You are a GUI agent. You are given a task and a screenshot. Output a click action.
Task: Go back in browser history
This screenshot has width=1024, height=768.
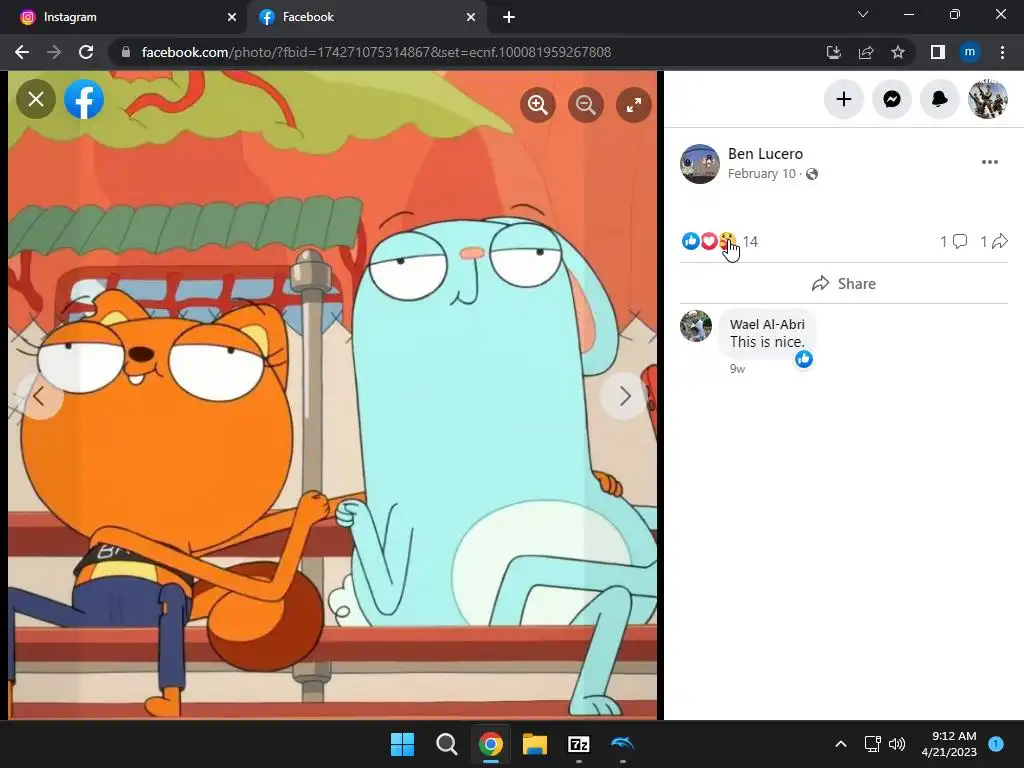coord(22,52)
